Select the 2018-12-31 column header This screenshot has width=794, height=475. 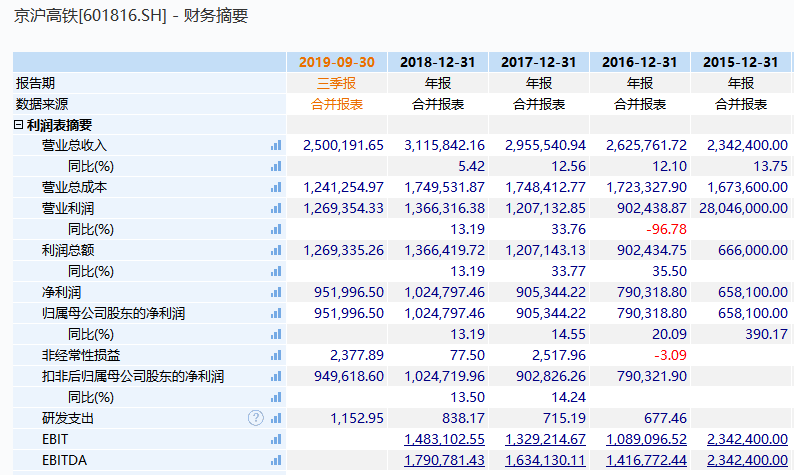point(438,62)
